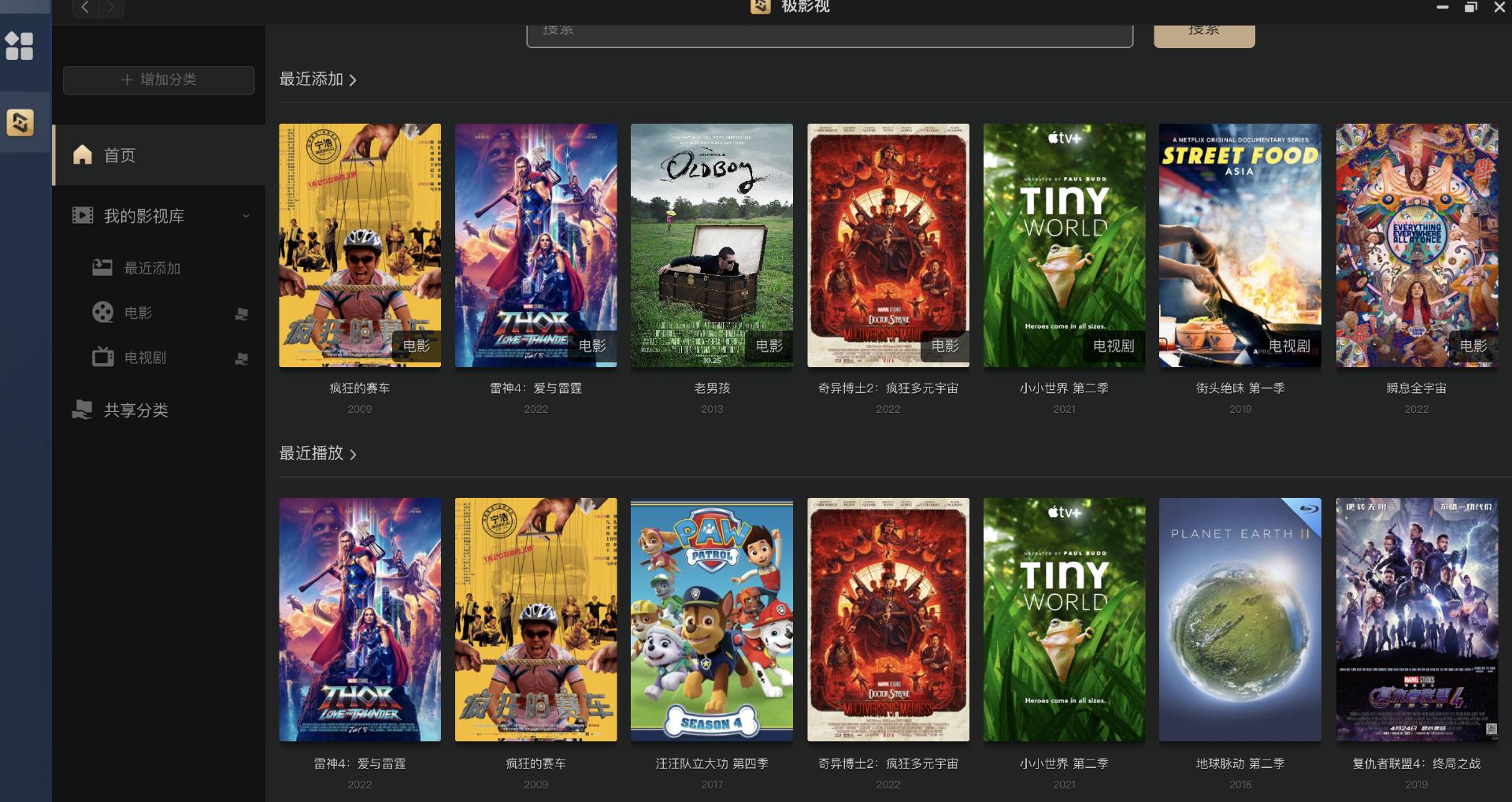The width and height of the screenshot is (1512, 802).
Task: Click the title 地球脉动 第二季
Action: (x=1240, y=763)
